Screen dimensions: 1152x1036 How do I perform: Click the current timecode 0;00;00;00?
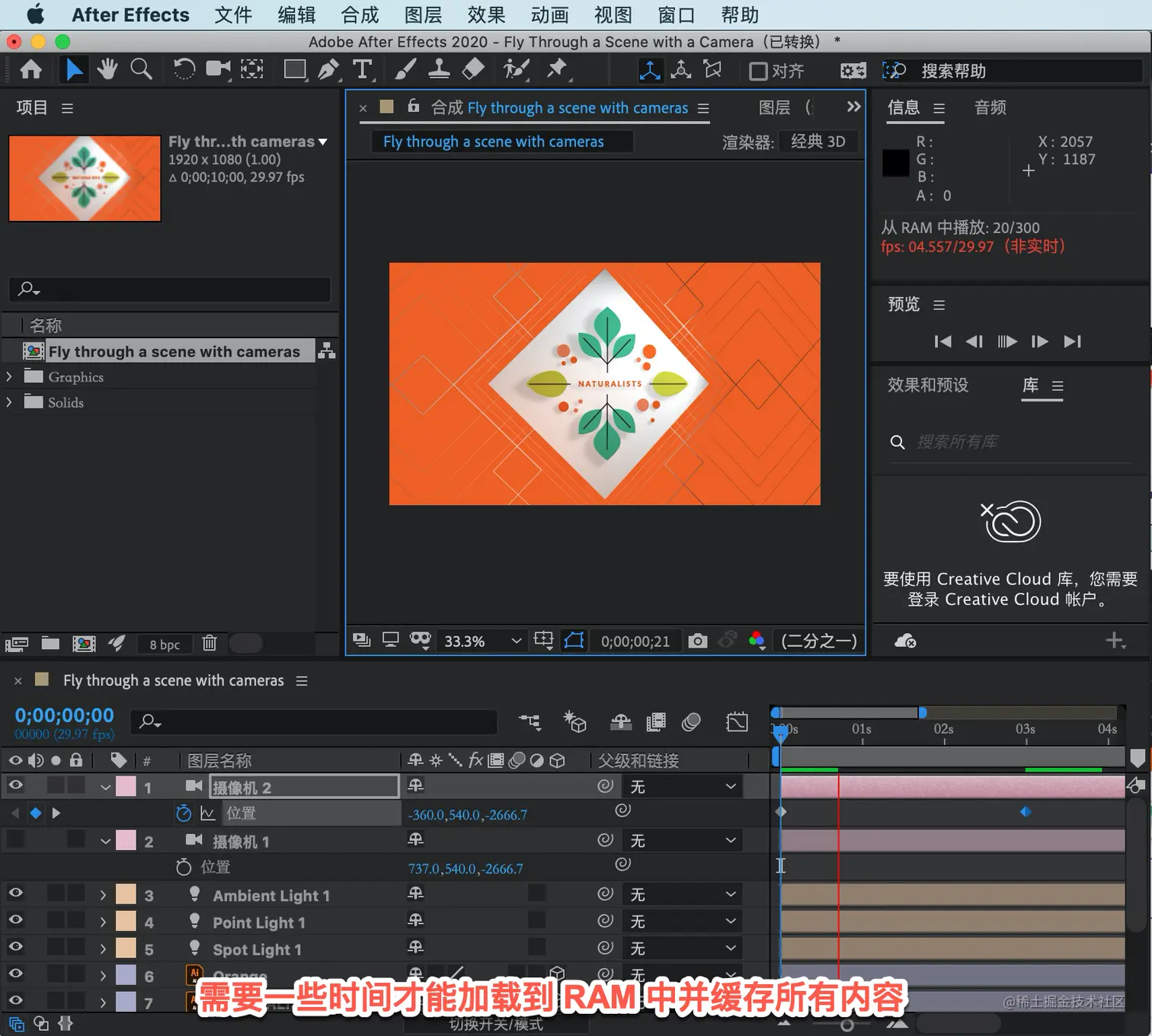(x=65, y=715)
